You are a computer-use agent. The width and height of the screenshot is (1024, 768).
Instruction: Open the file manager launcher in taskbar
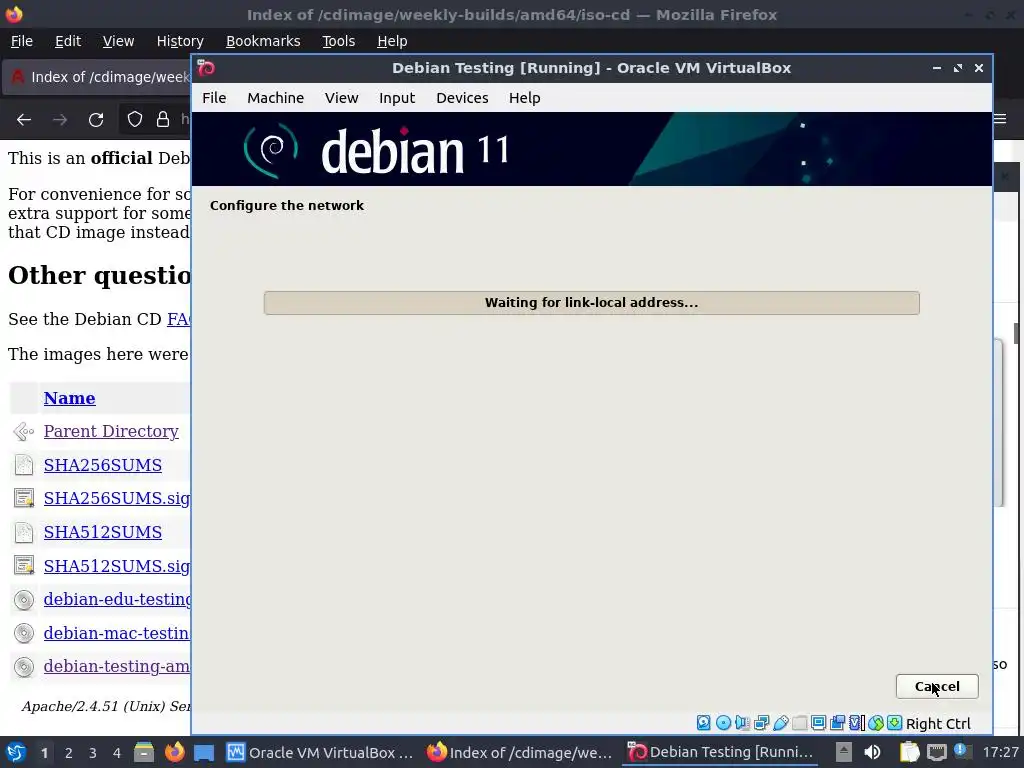(144, 752)
